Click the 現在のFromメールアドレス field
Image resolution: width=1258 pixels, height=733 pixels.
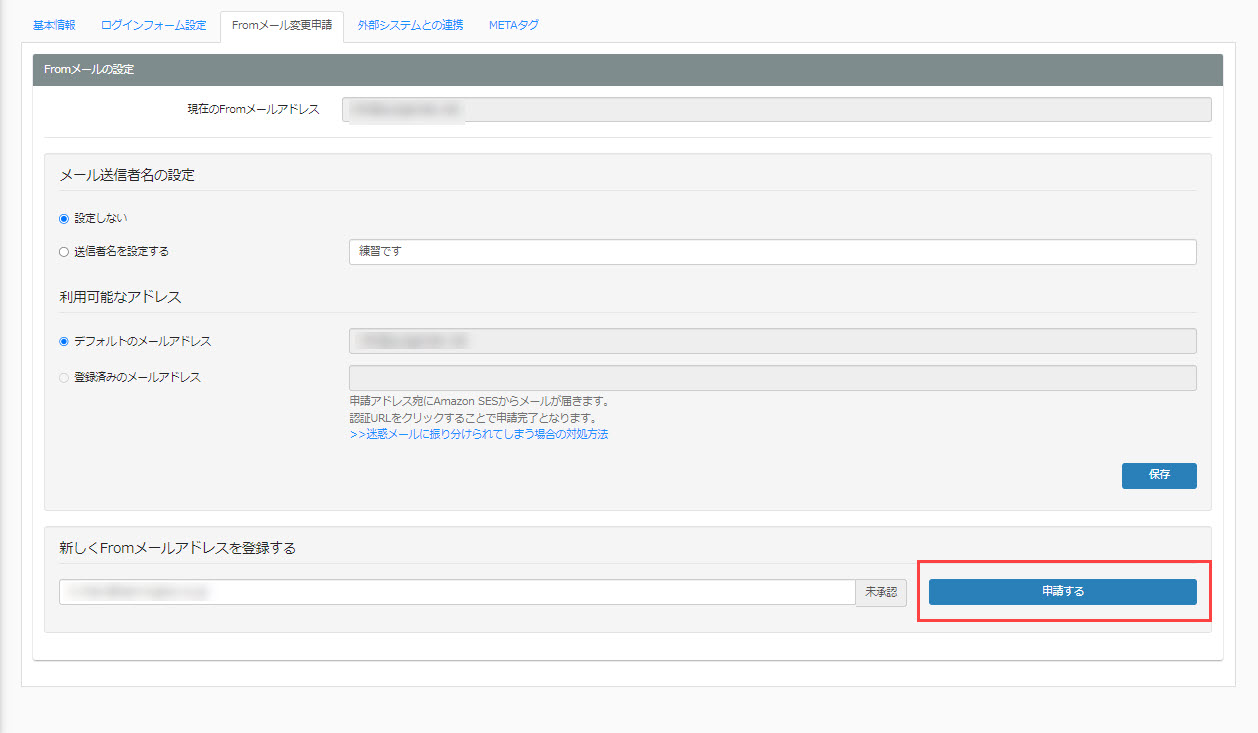pos(776,109)
